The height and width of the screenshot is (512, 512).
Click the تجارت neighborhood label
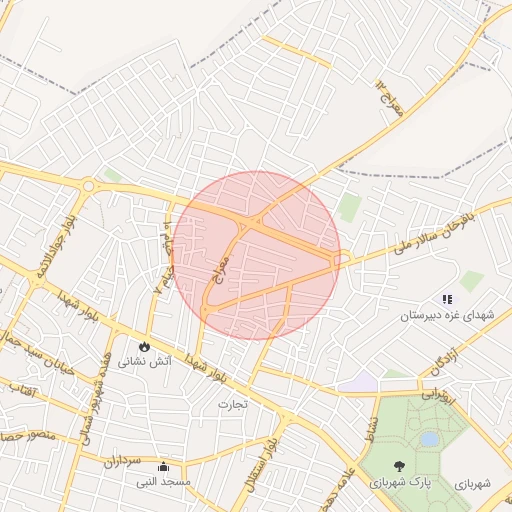click(x=233, y=404)
